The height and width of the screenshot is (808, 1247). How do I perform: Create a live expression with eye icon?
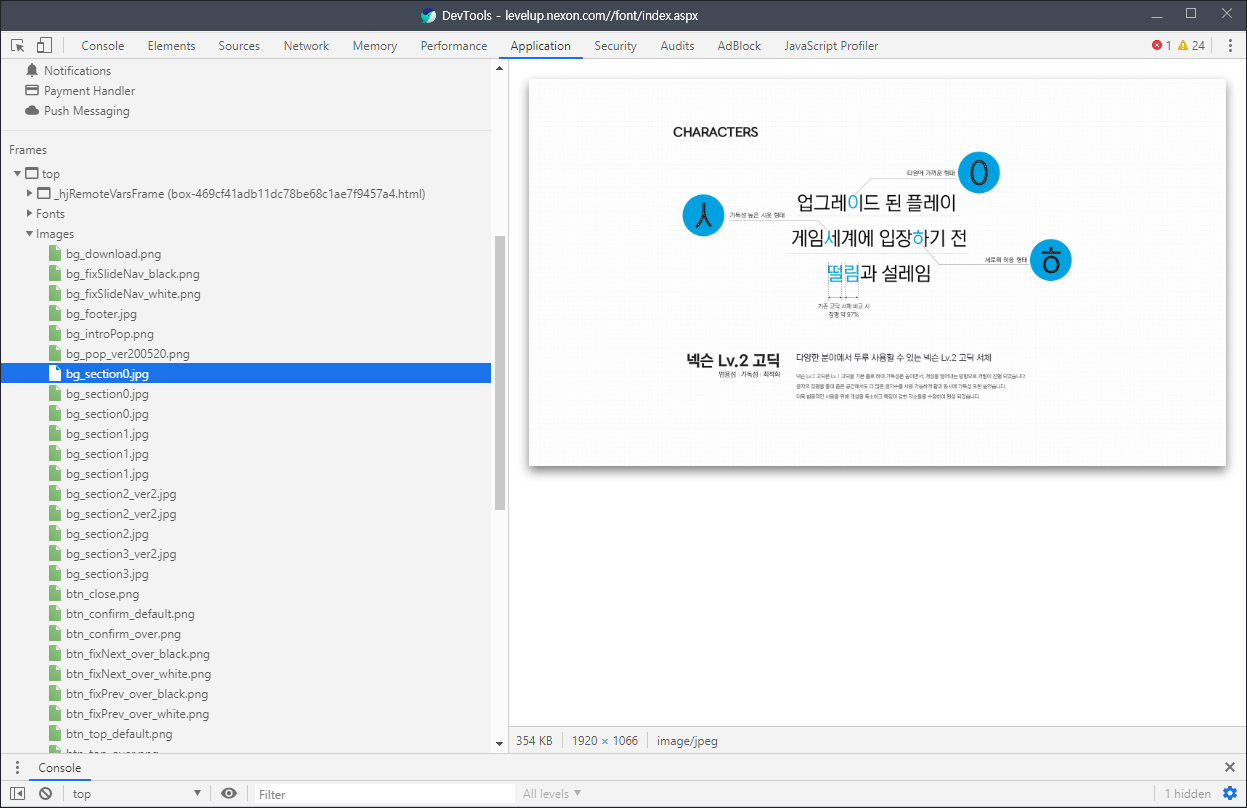[x=229, y=794]
